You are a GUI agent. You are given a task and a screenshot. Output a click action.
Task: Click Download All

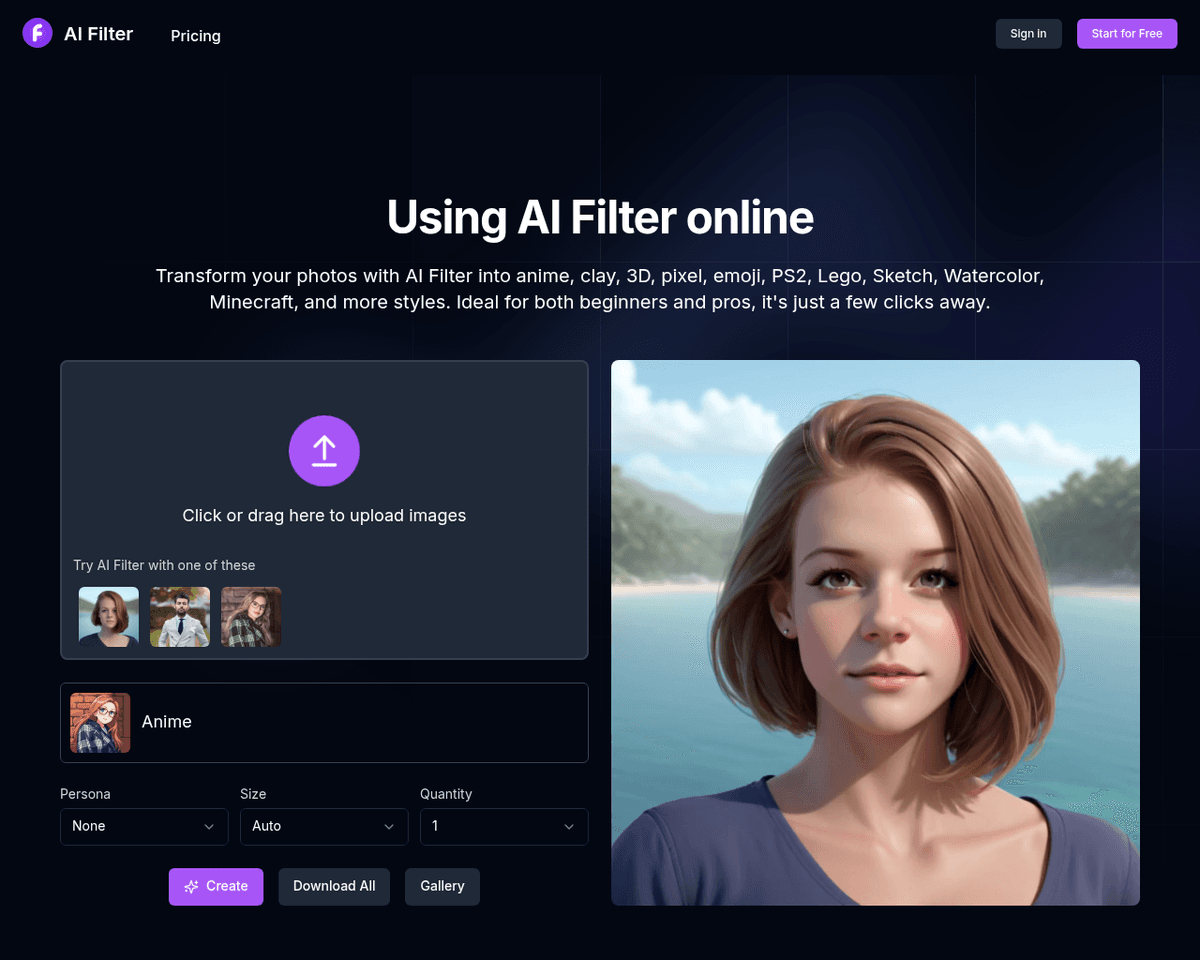pos(334,886)
